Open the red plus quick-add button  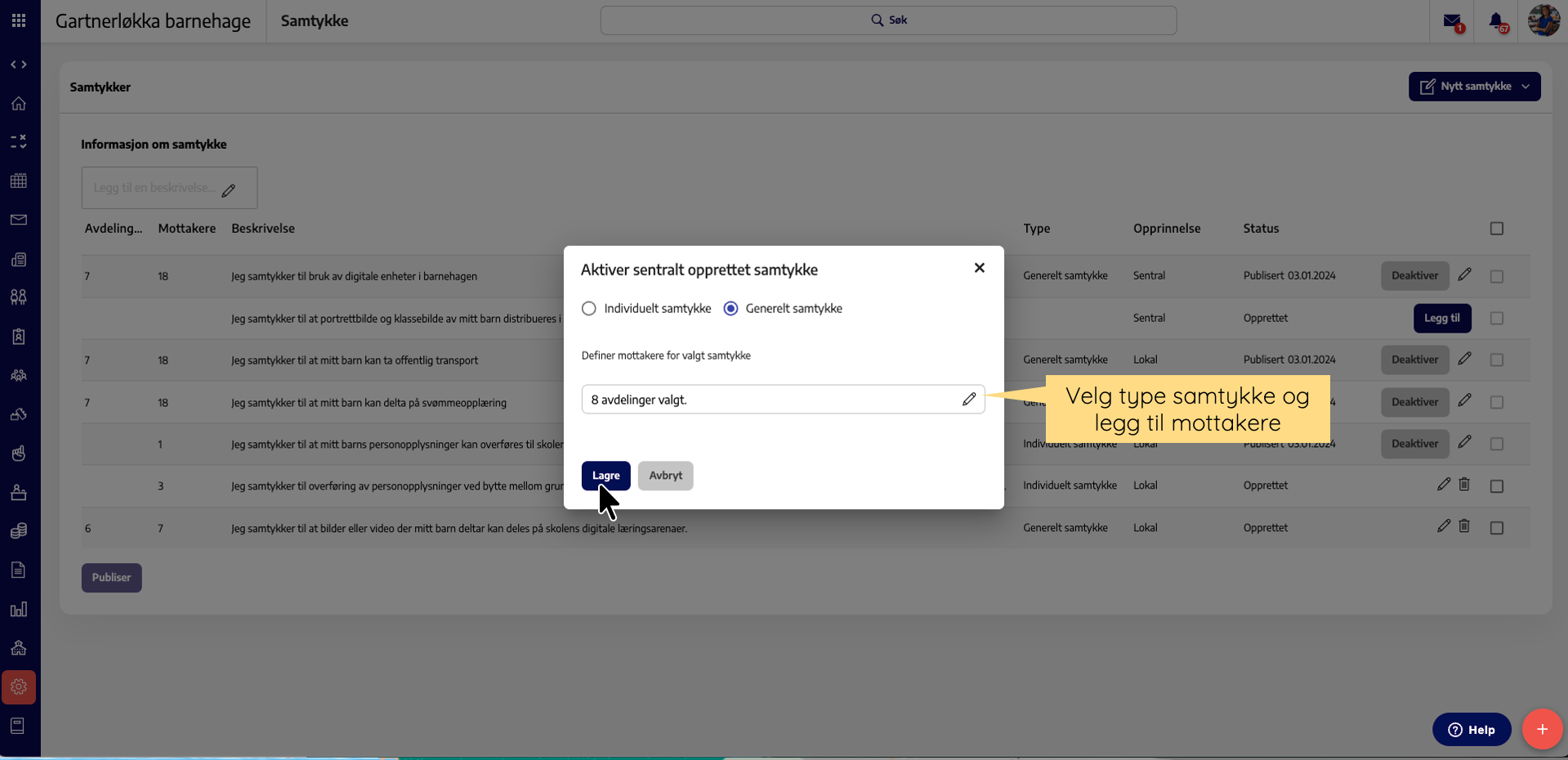(1542, 729)
